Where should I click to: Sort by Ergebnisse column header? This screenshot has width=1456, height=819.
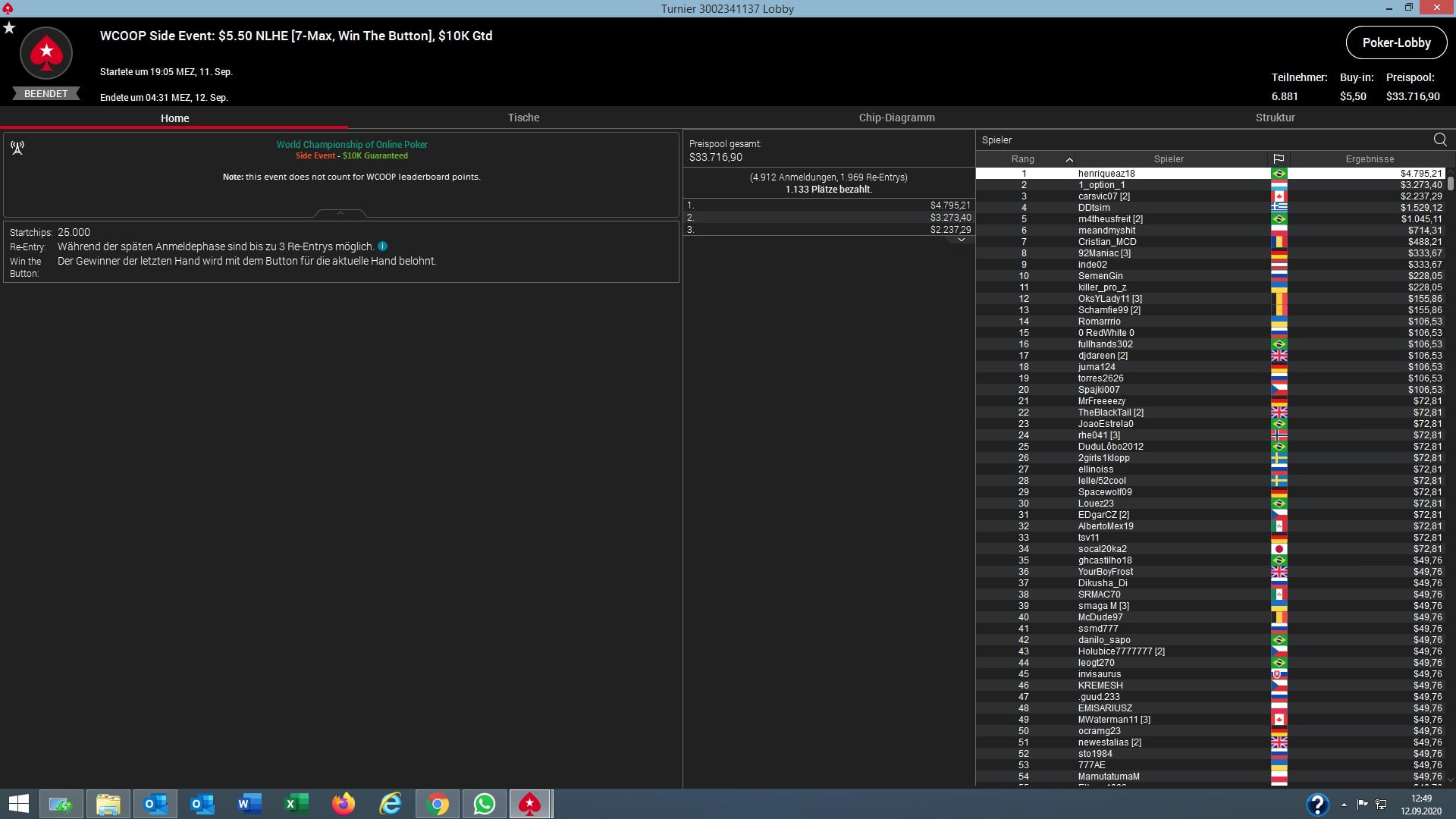click(x=1370, y=159)
